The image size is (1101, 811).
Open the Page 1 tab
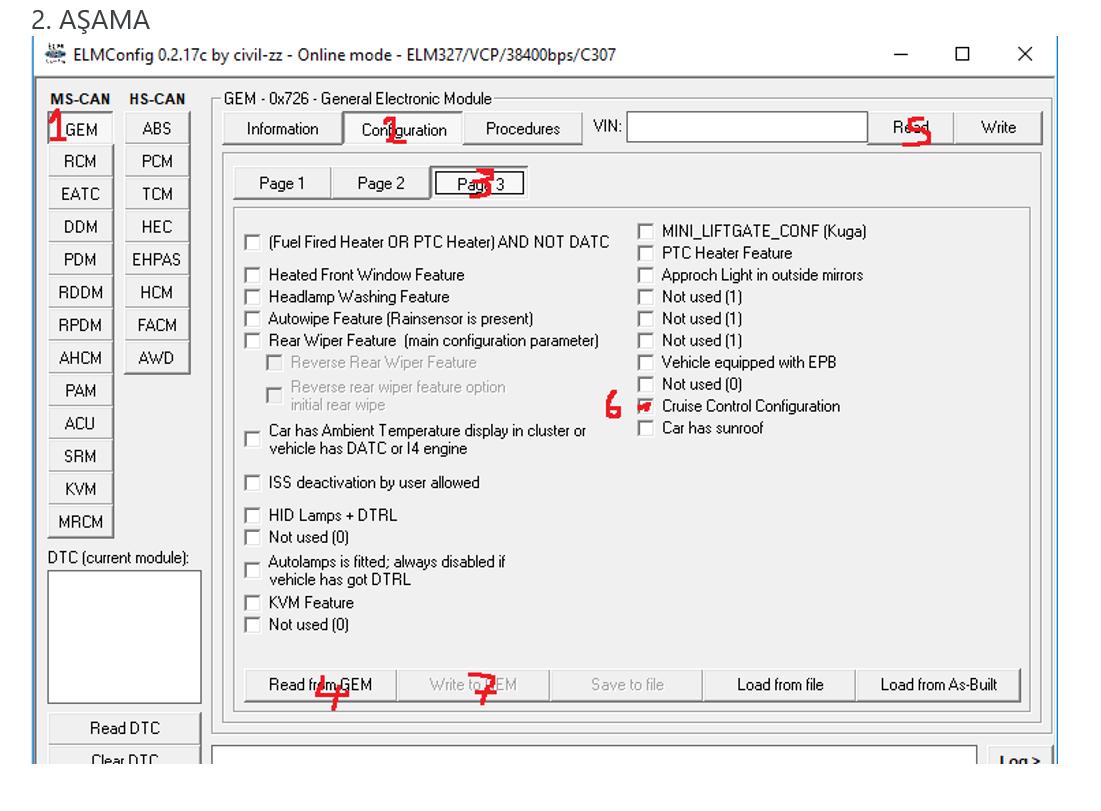click(x=281, y=183)
